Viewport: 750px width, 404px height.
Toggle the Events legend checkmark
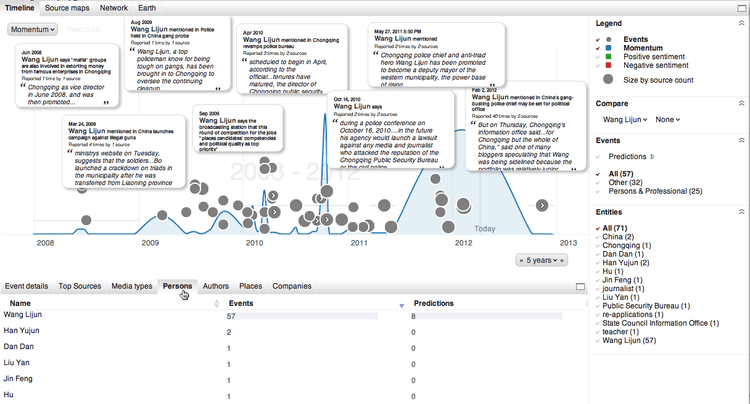coord(598,38)
